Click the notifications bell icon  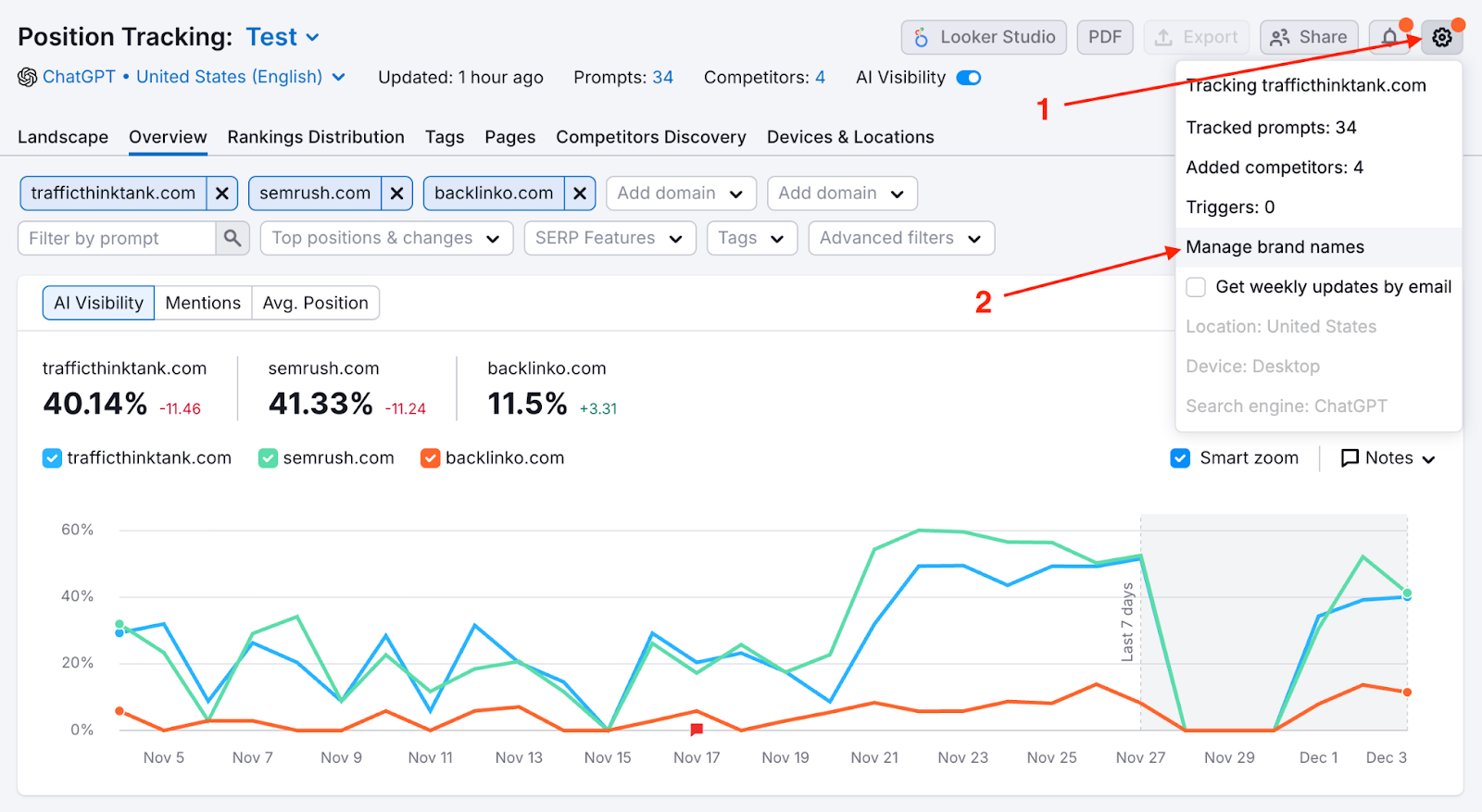coord(1389,38)
